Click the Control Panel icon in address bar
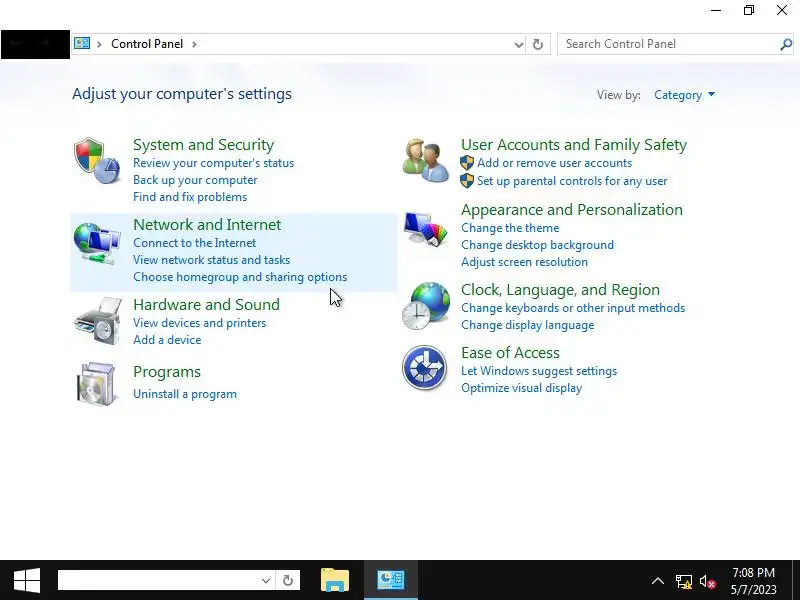Viewport: 800px width, 600px height. point(82,43)
